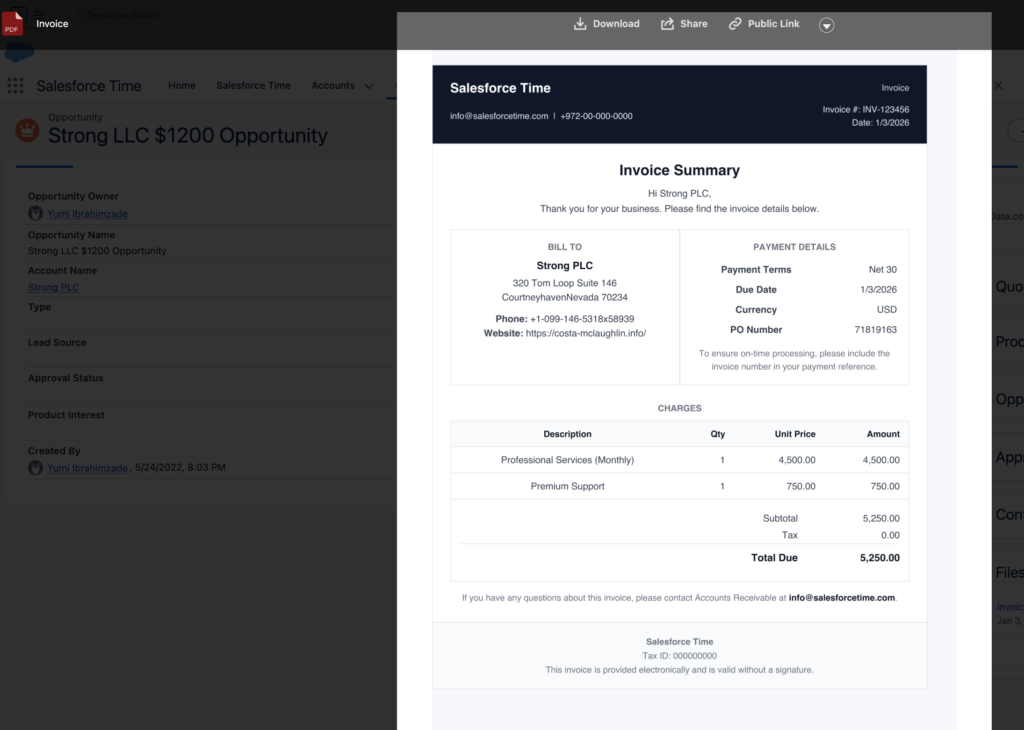Open the Salesforce Time navigation tab
This screenshot has width=1024, height=730.
(253, 86)
